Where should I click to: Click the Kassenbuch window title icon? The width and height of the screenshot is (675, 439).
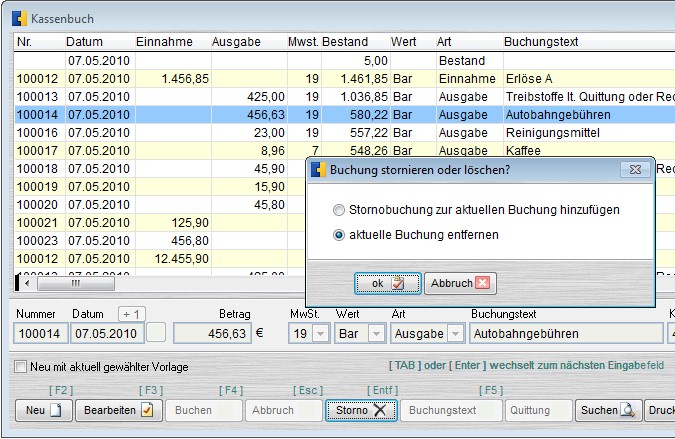tap(17, 17)
